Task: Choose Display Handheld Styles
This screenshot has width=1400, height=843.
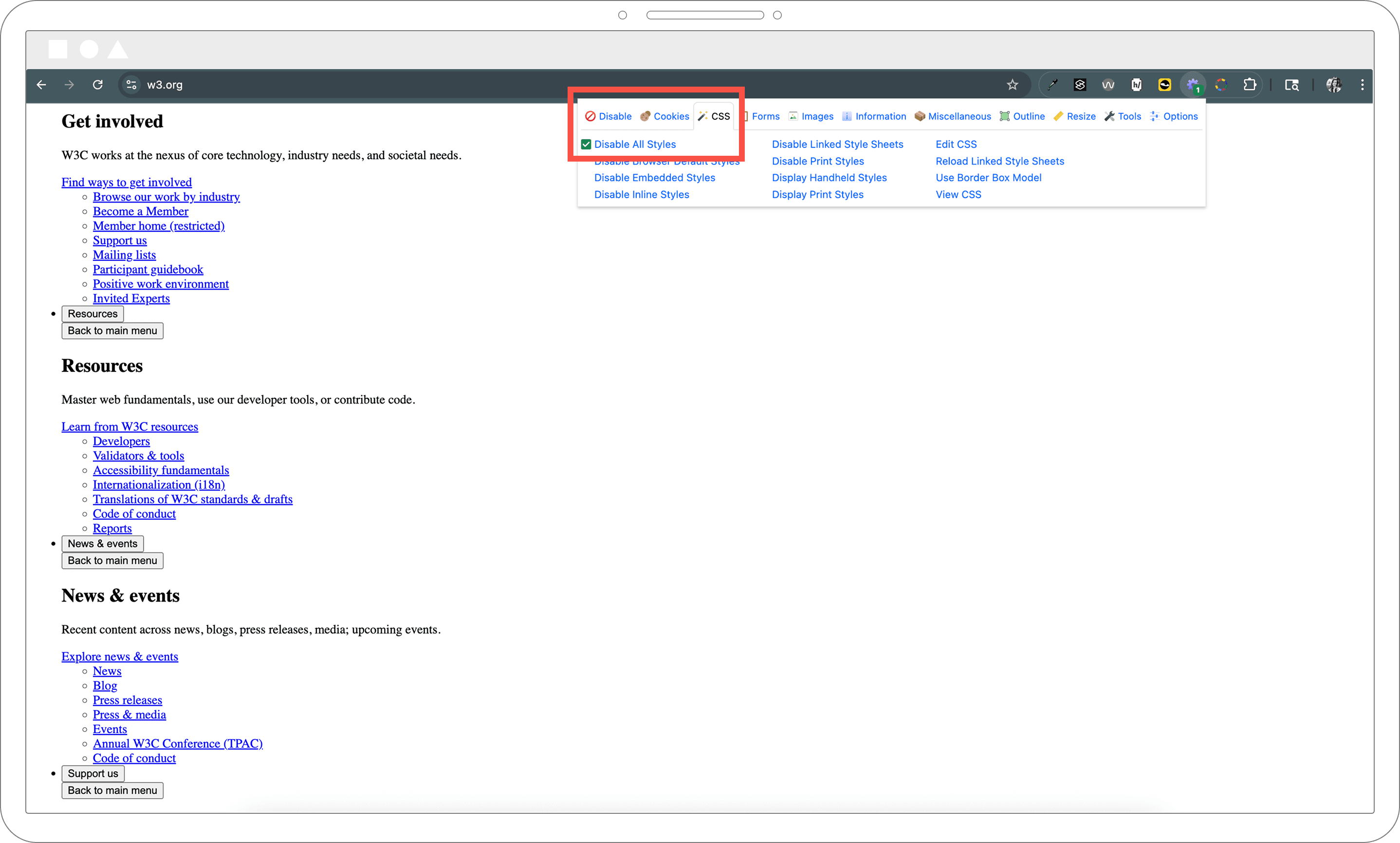Action: pyautogui.click(x=829, y=178)
